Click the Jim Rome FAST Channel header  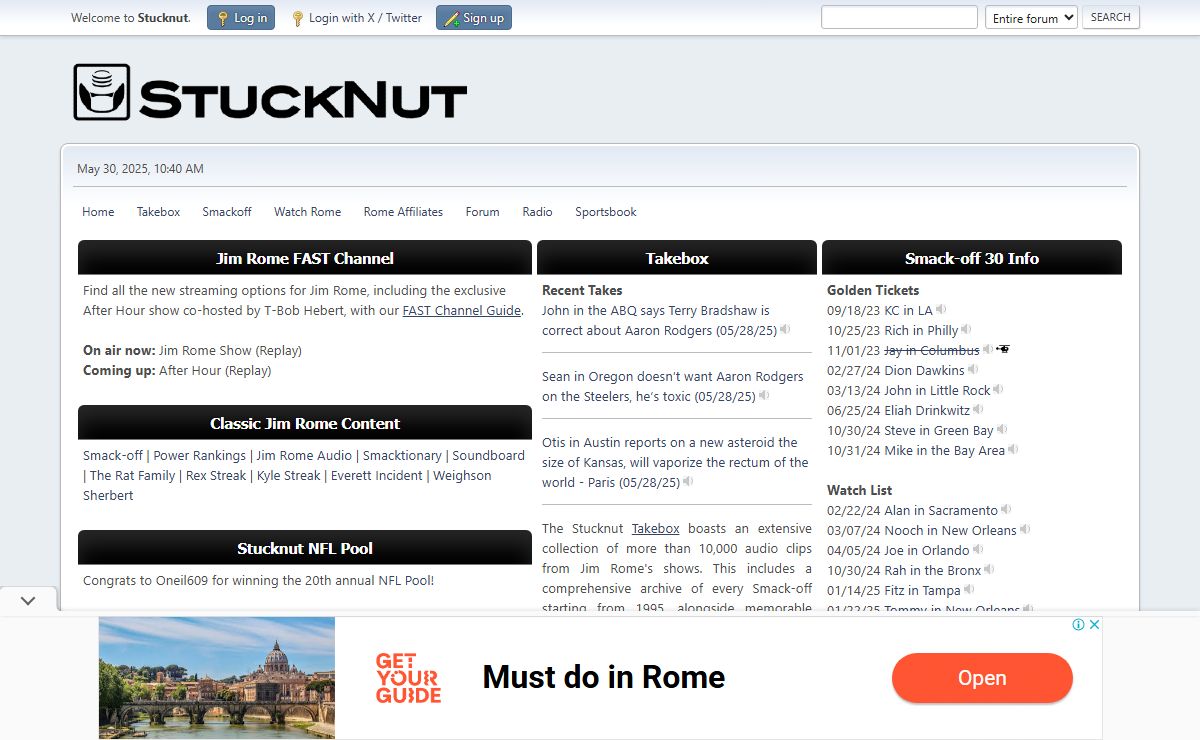pyautogui.click(x=305, y=258)
